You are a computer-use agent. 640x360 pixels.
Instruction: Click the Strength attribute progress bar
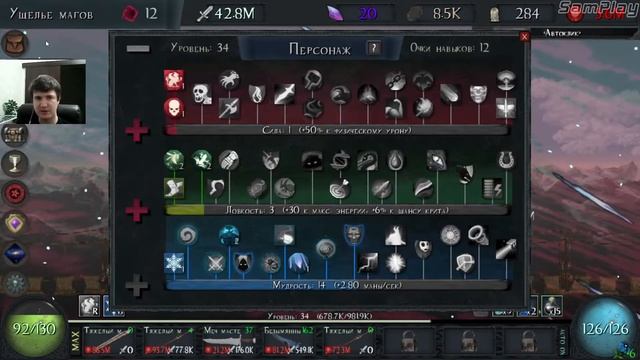coord(337,130)
